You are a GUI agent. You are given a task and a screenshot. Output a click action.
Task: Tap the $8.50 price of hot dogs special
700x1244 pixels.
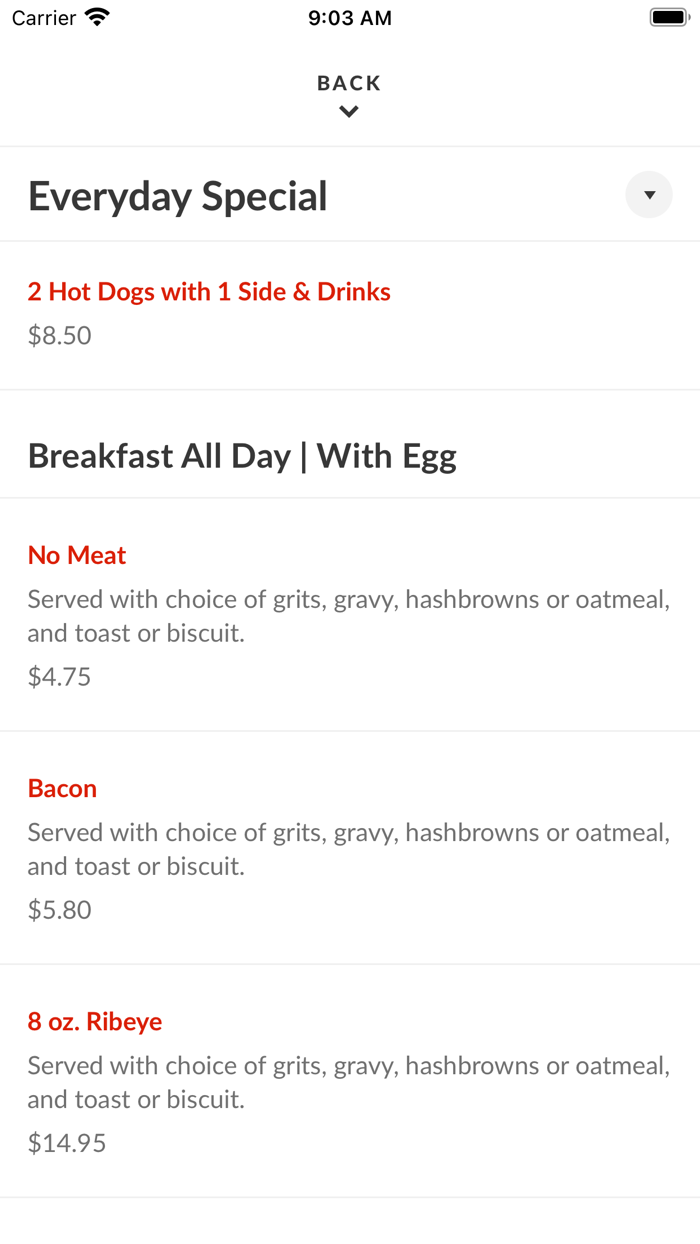(x=60, y=336)
